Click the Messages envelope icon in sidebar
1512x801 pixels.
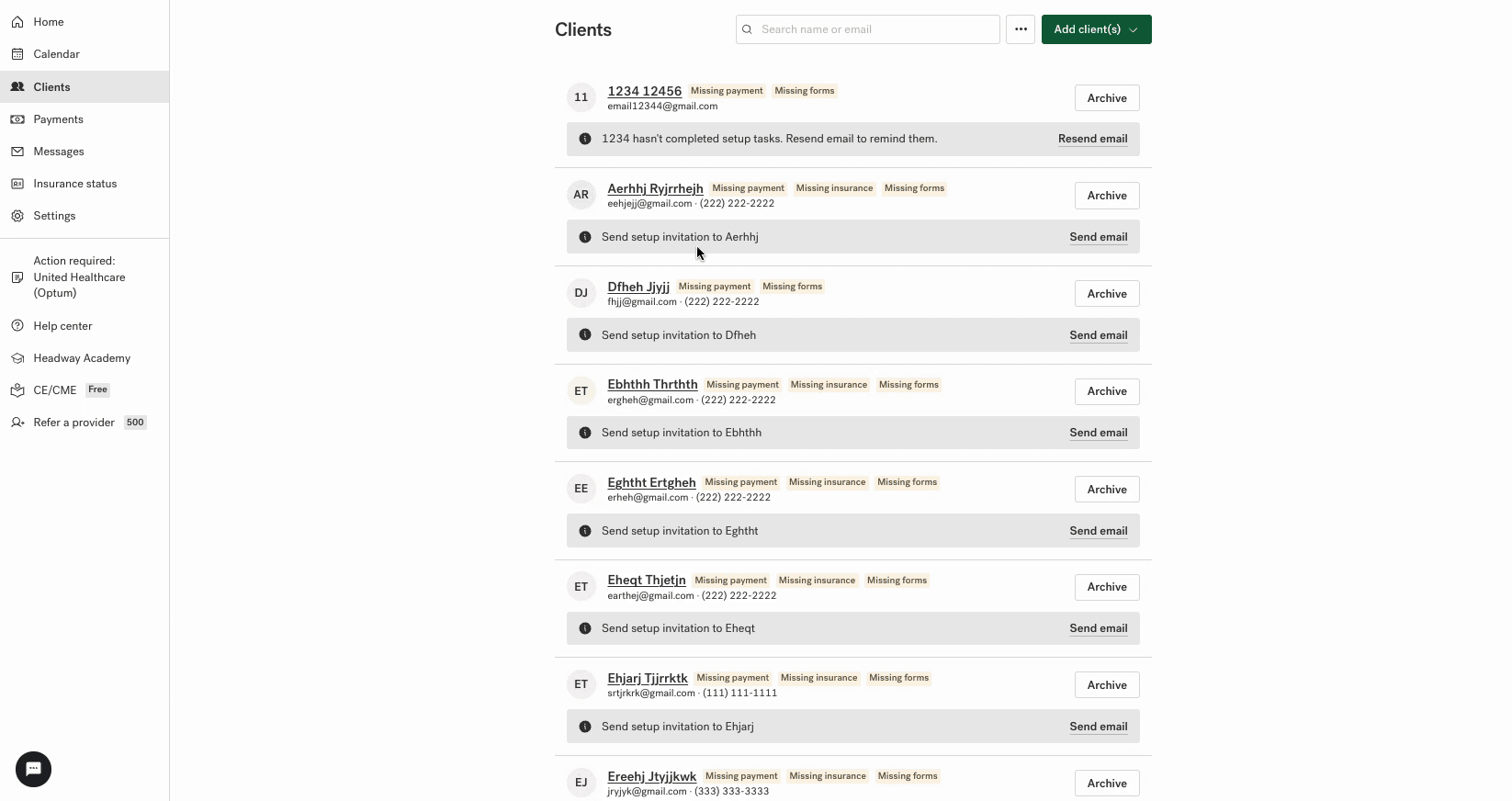tap(17, 152)
